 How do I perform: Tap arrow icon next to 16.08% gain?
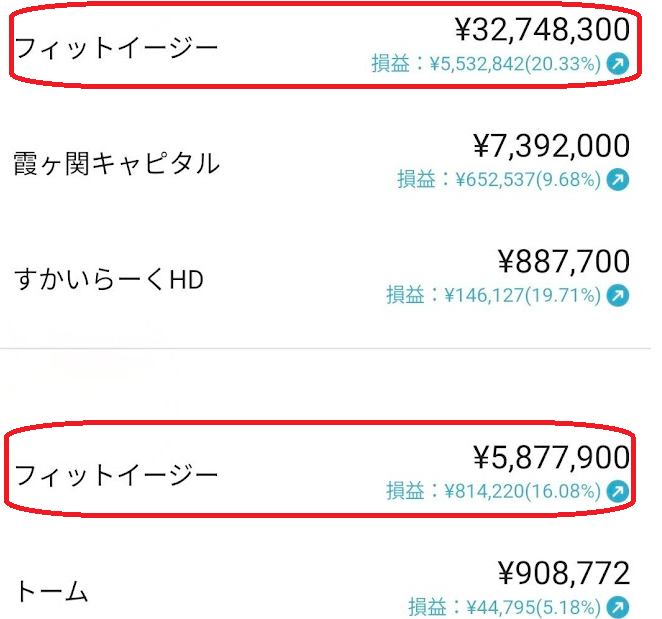(618, 491)
